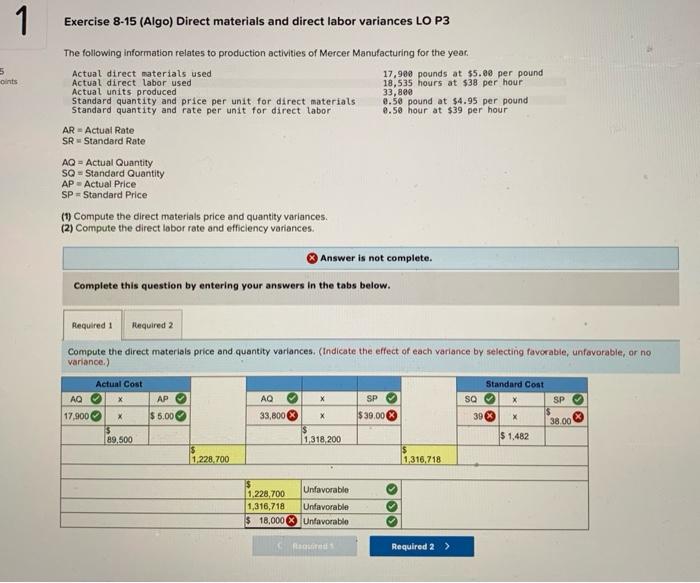Click the green check next to 17,900
Image resolution: width=700 pixels, height=583 pixels.
click(x=96, y=416)
